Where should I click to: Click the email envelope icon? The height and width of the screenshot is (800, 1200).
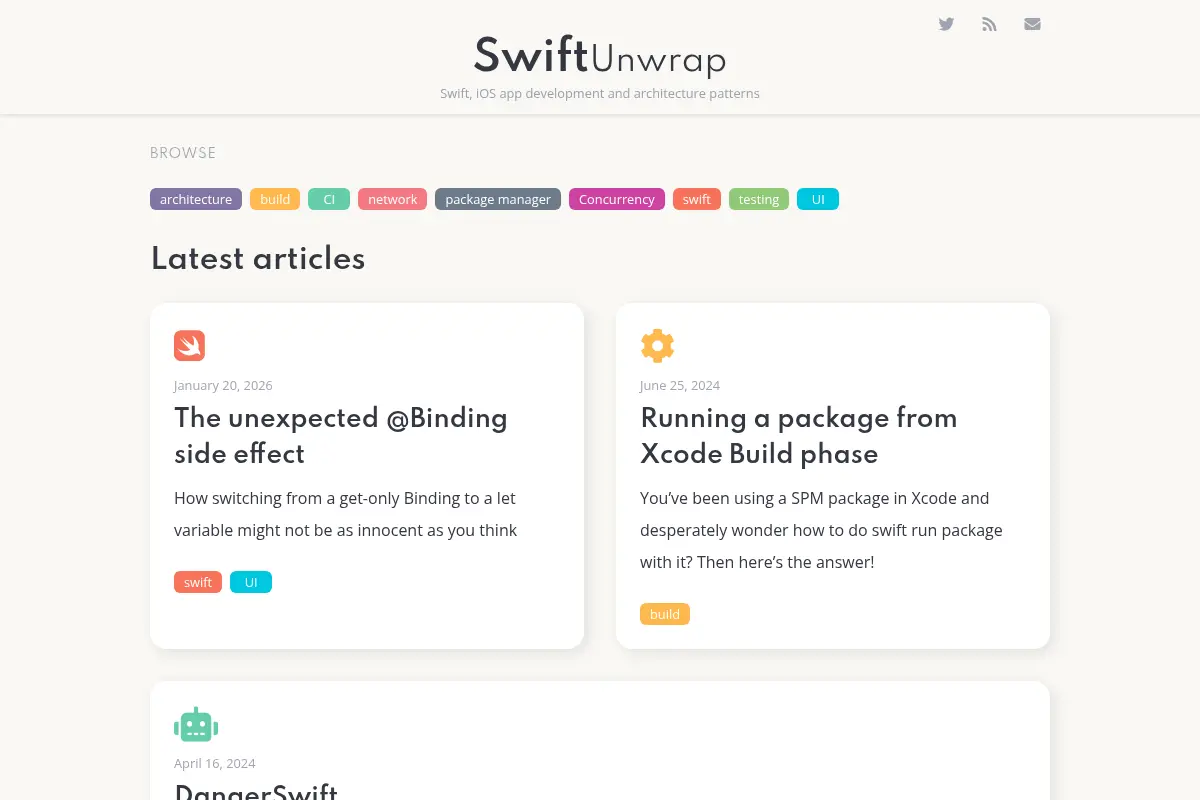coord(1032,24)
